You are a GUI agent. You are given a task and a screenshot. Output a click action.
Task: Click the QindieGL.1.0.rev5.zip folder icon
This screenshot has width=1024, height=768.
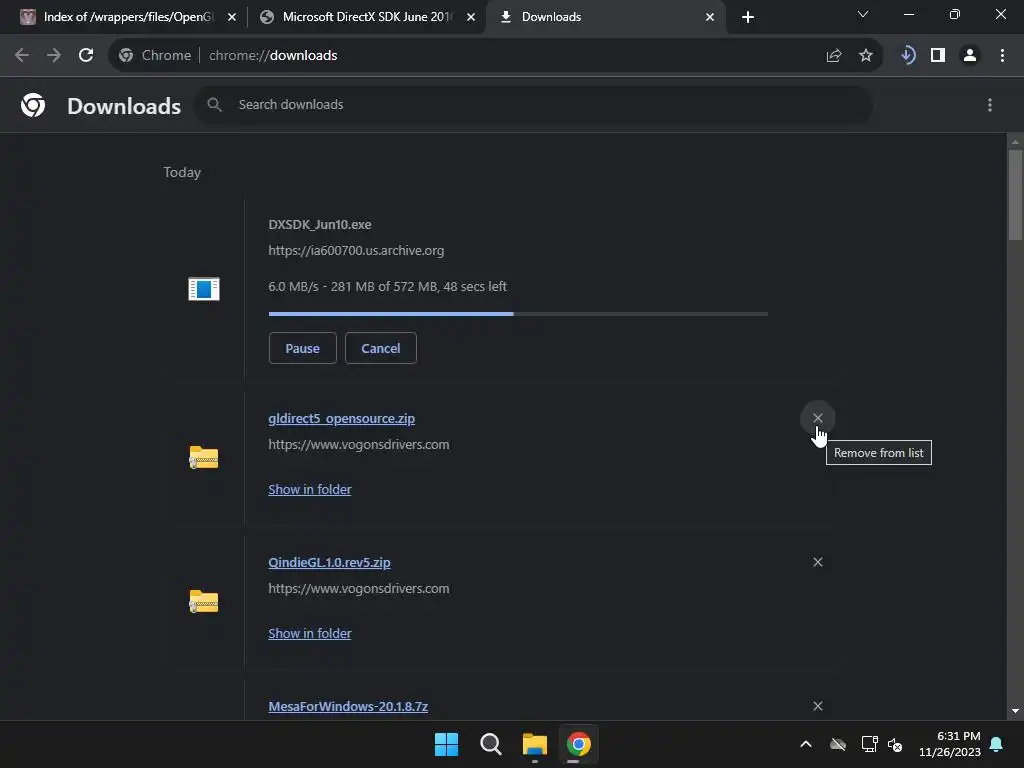click(x=204, y=601)
